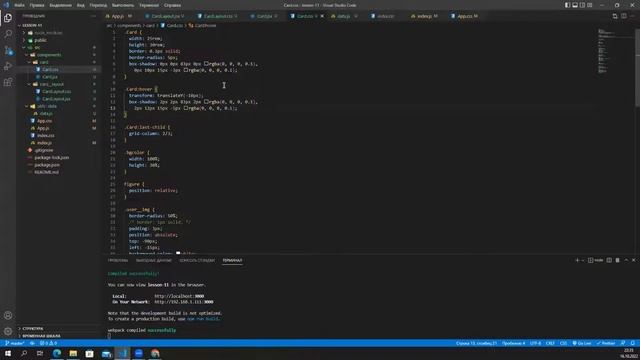The width and height of the screenshot is (640, 360).
Task: Click Prettier in status bar
Action: tap(606, 343)
